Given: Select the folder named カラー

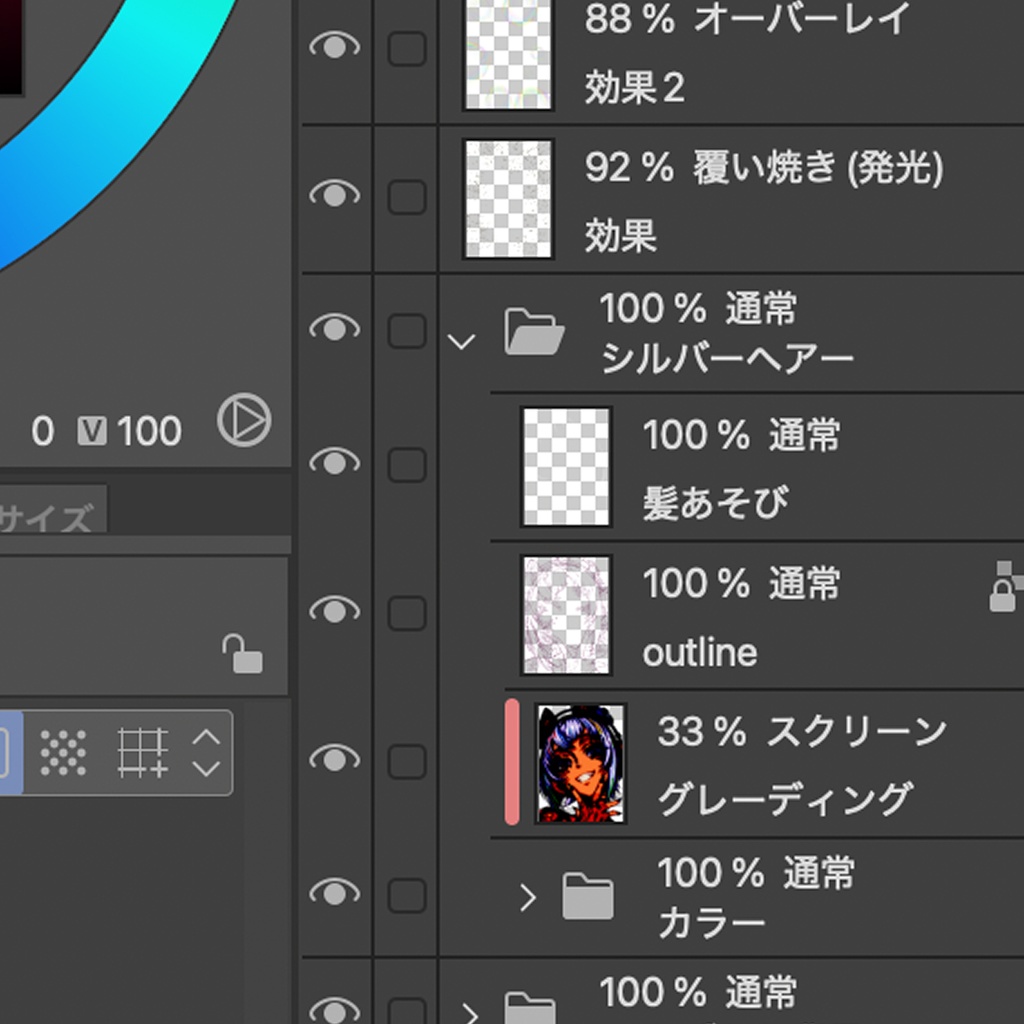Looking at the screenshot, I should (x=711, y=924).
